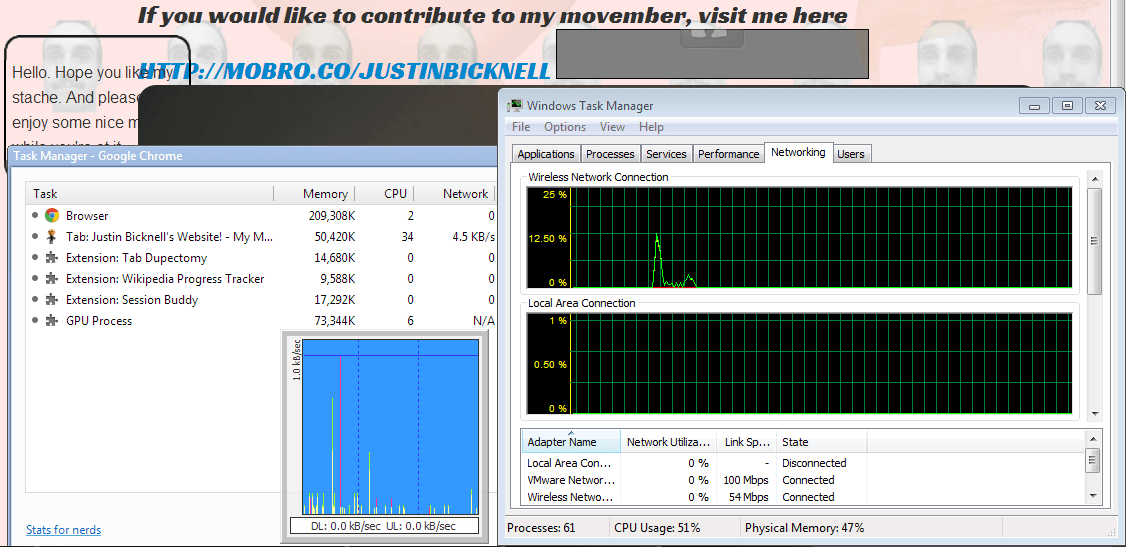Click Physical Memory: 47% in the status bar
The width and height of the screenshot is (1126, 547).
pos(804,528)
